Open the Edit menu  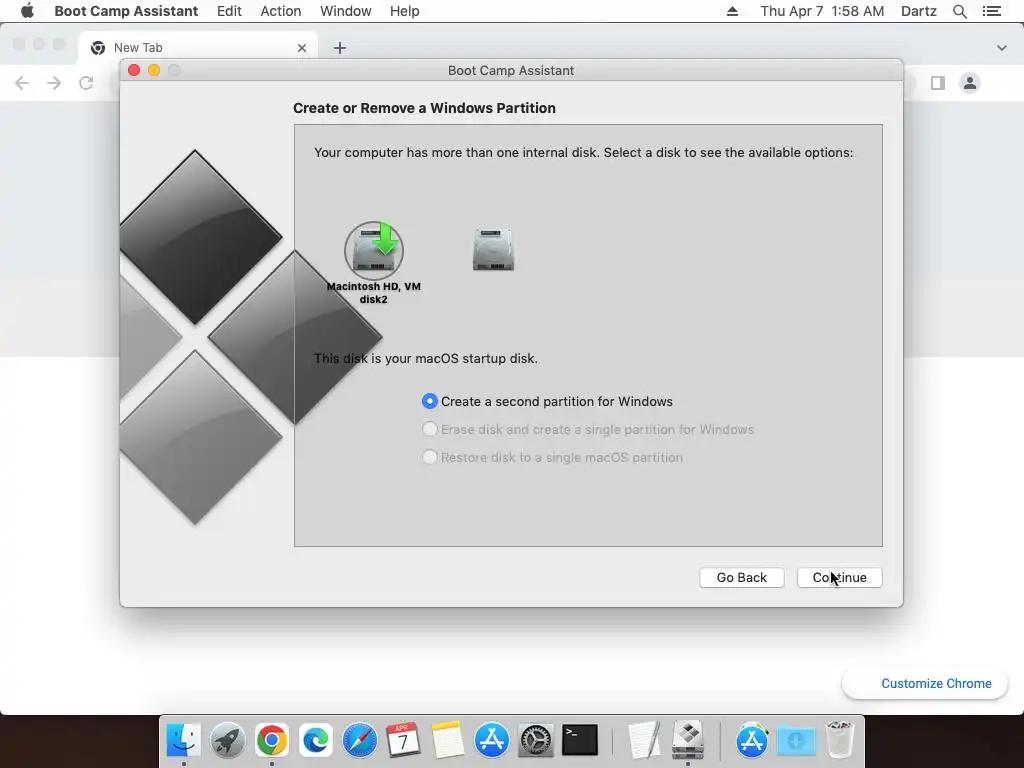(x=229, y=11)
